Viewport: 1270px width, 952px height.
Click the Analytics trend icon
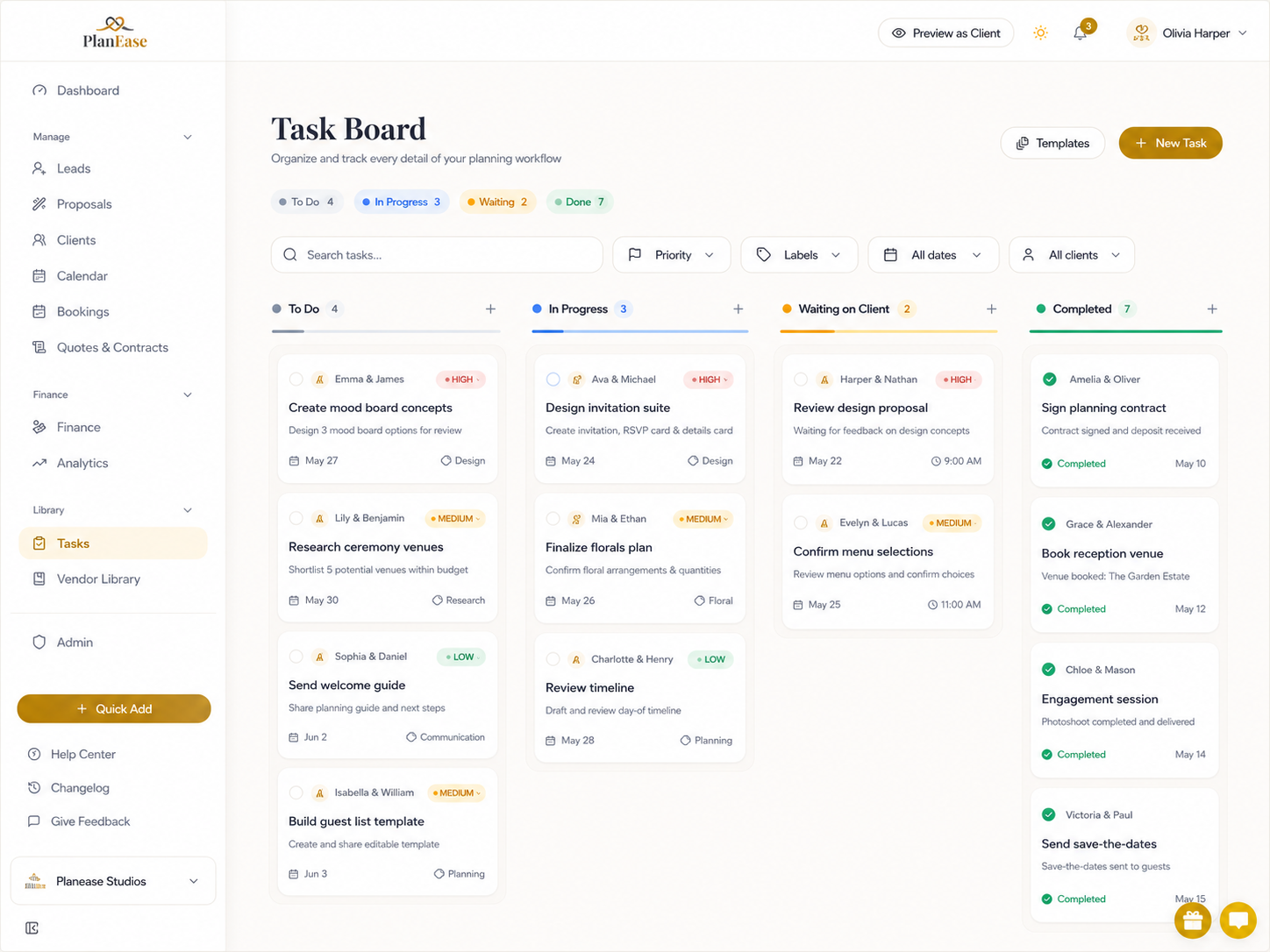(x=39, y=463)
